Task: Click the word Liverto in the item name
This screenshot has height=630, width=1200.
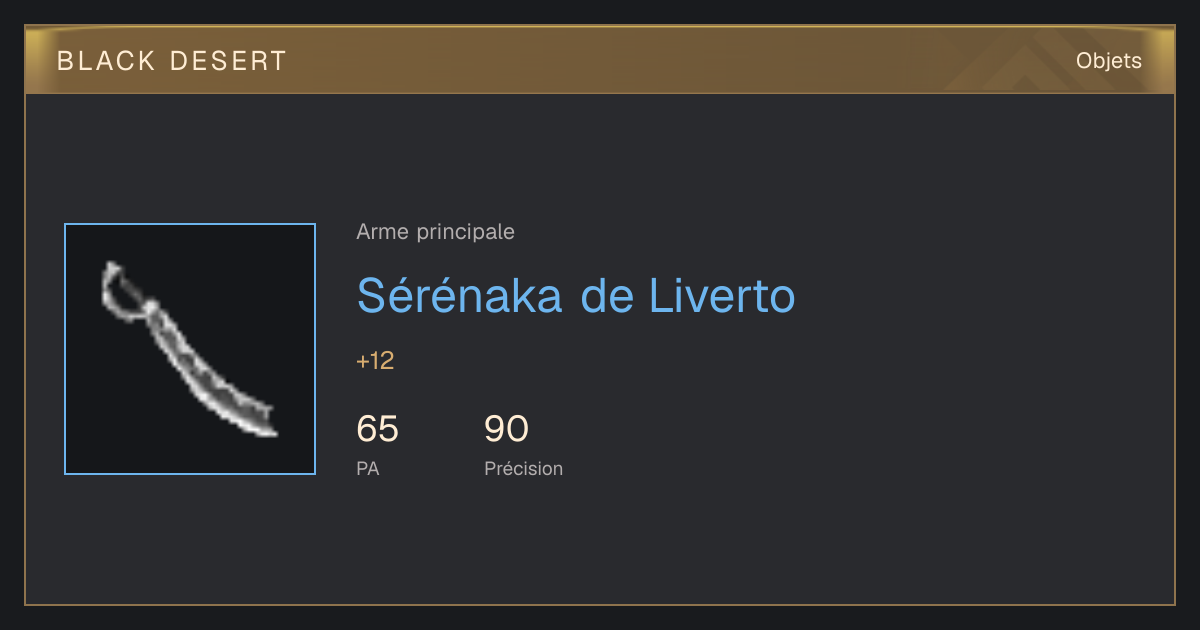Action: coord(722,295)
